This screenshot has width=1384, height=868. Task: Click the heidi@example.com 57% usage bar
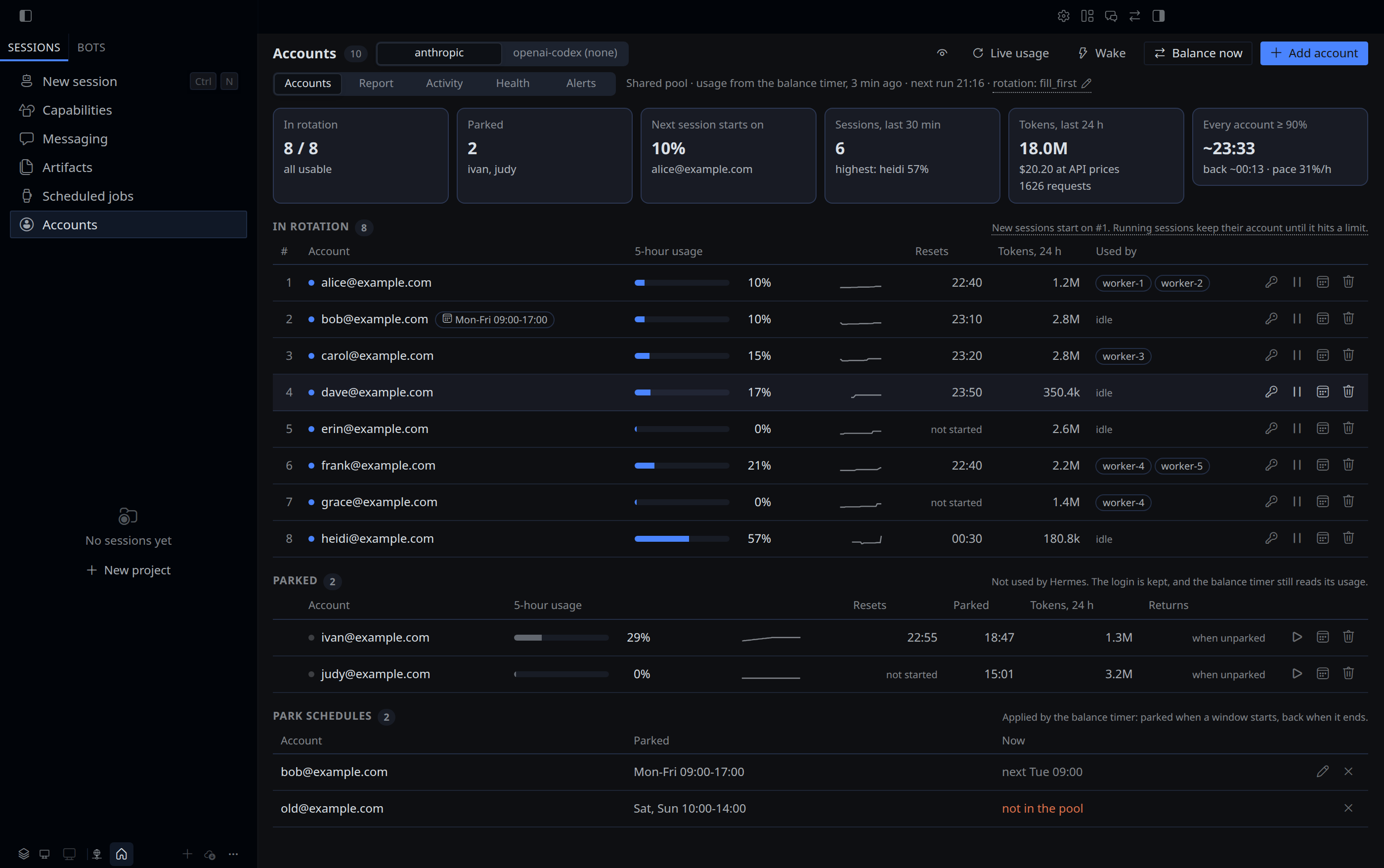click(682, 538)
